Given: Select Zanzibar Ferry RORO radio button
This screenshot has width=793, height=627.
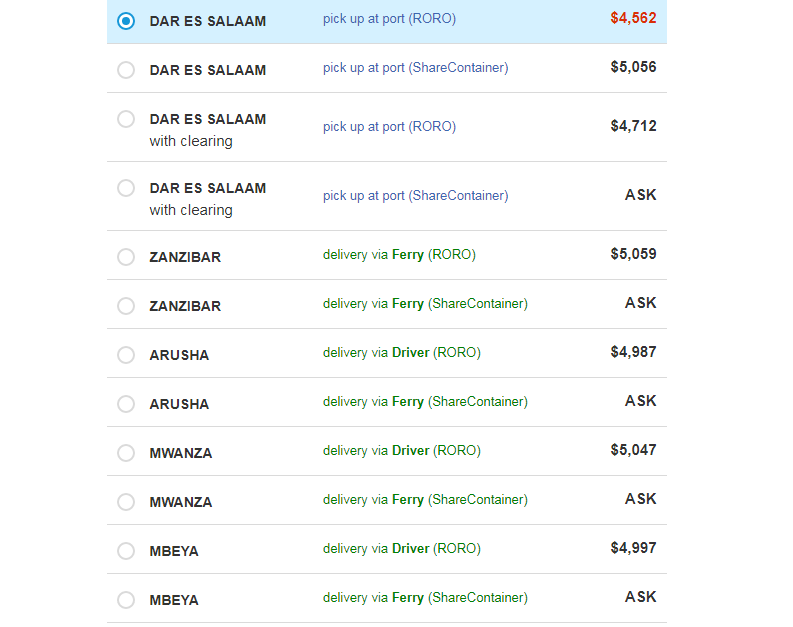Looking at the screenshot, I should (x=126, y=257).
